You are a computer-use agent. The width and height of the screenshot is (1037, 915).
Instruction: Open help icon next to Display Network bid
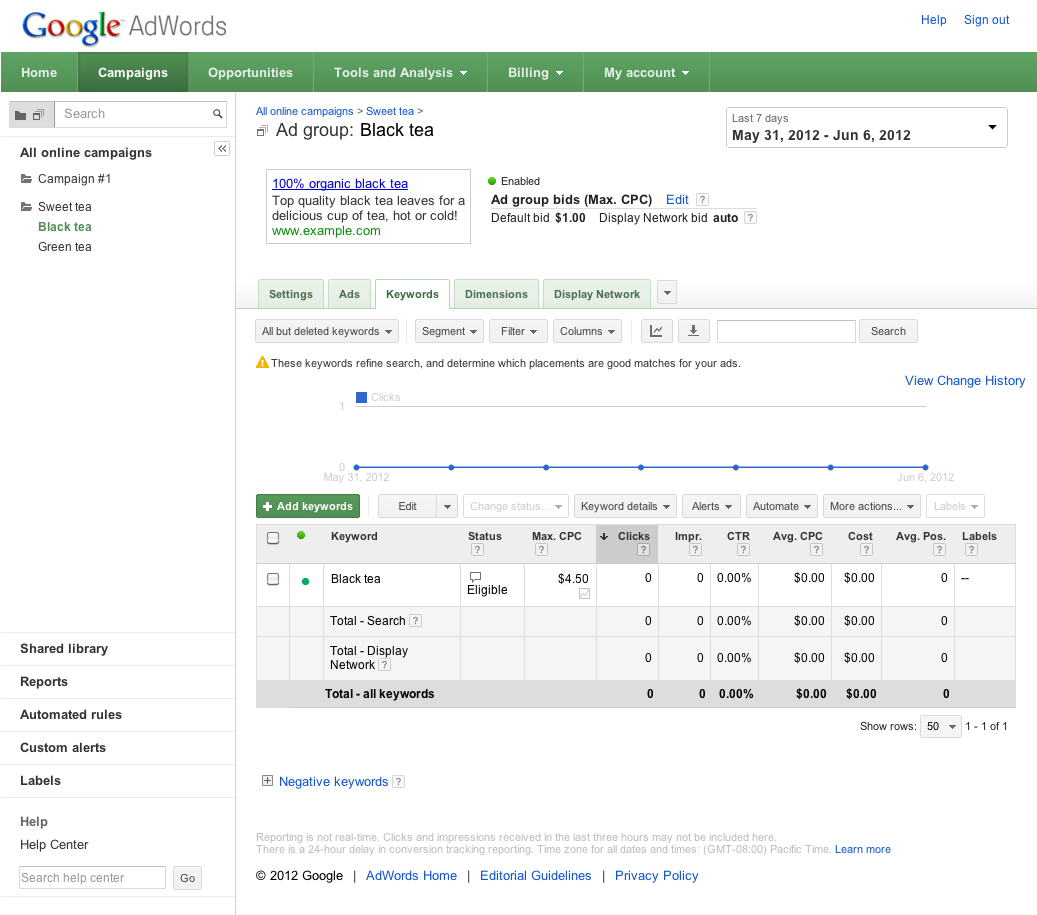point(750,218)
